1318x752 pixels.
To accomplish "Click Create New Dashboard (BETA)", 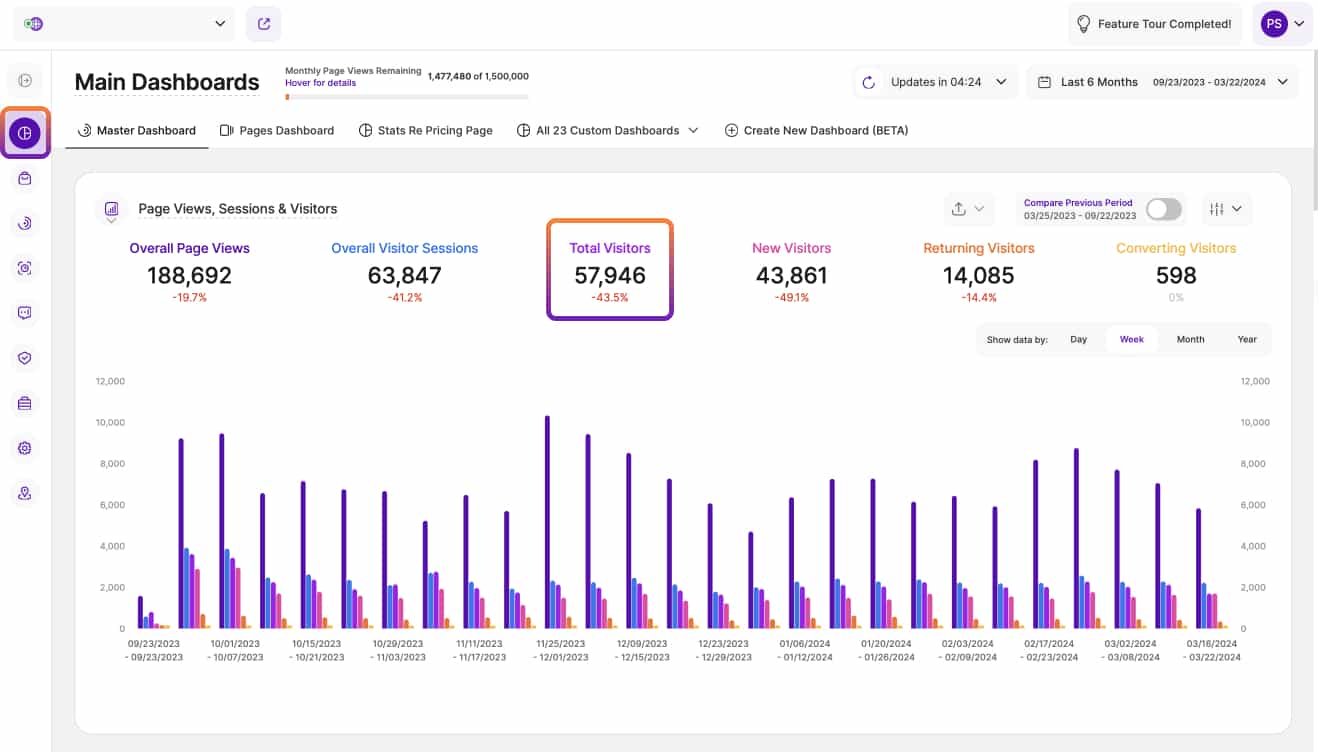I will tap(816, 130).
